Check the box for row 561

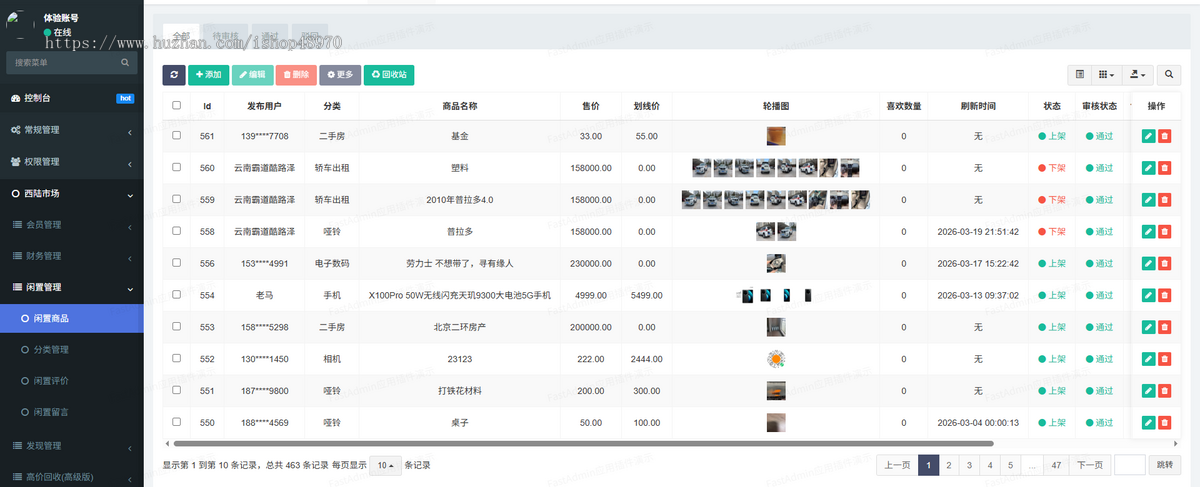177,136
